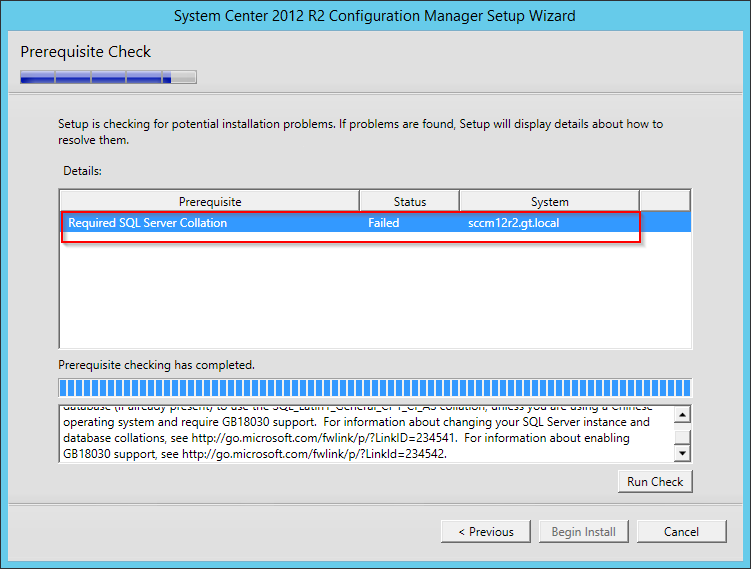Click the prerequisite checking progress bar

(375, 387)
